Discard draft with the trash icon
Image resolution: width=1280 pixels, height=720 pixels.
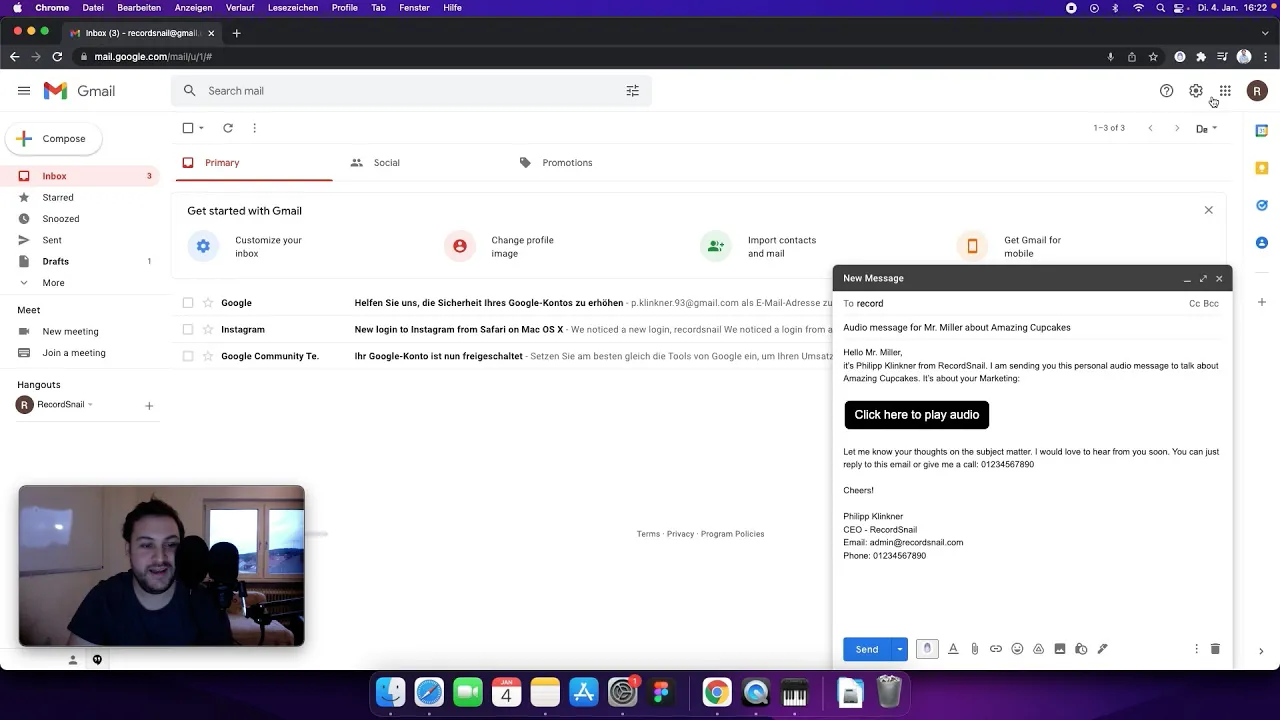point(1215,649)
